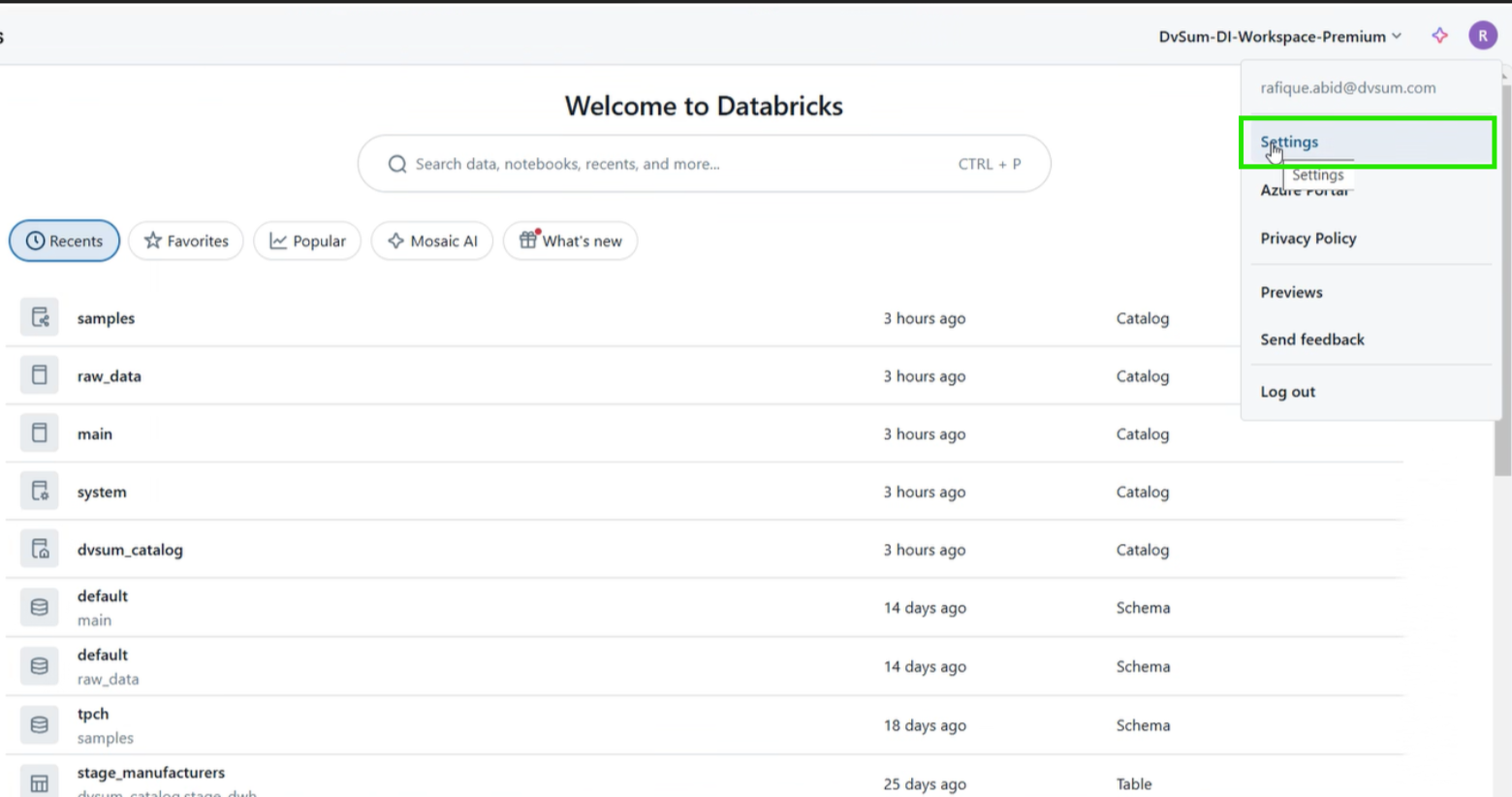This screenshot has height=797, width=1512.
Task: Click the magnifier icon in search bar
Action: (397, 164)
